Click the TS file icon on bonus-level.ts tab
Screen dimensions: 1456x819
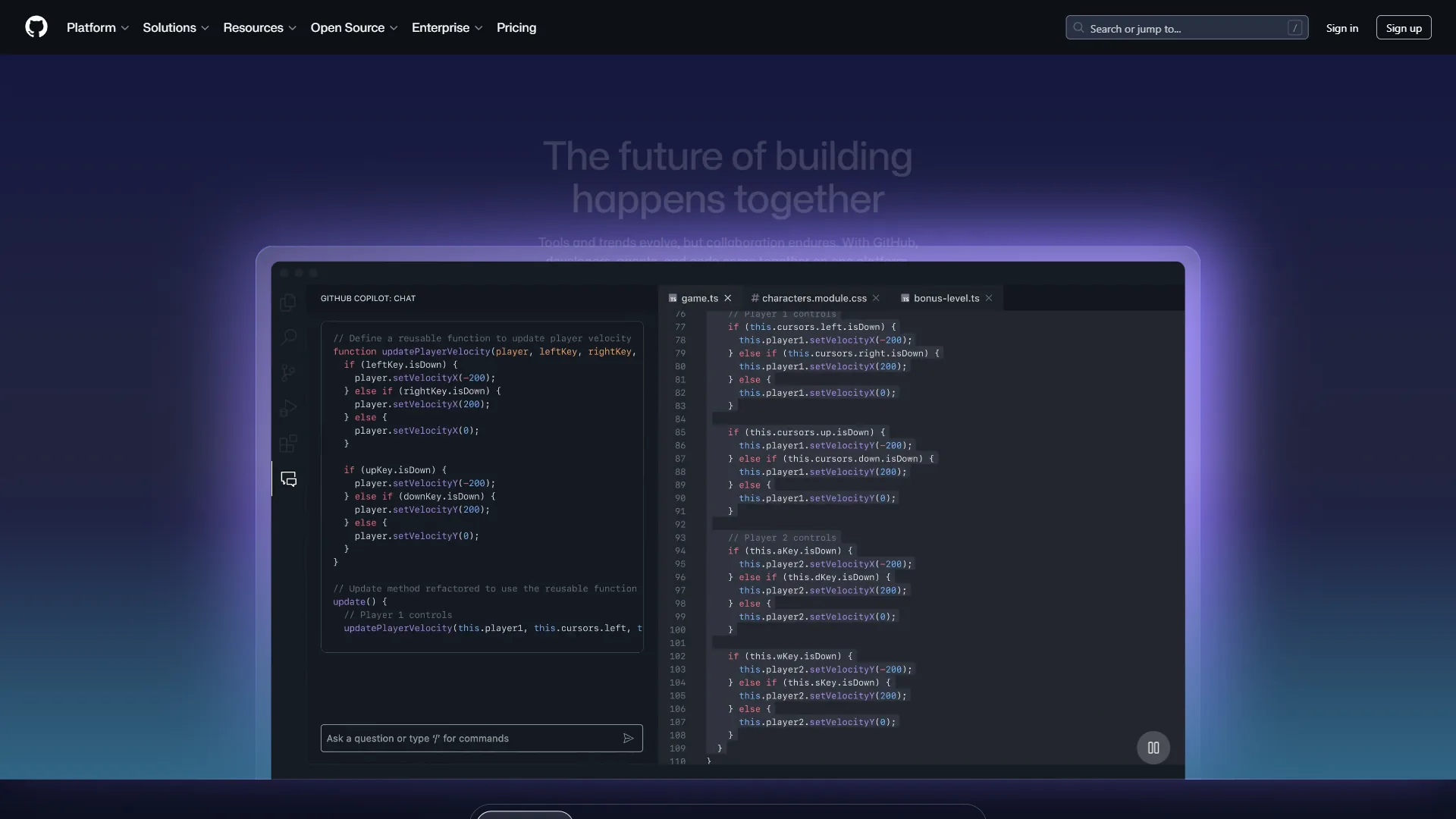click(905, 298)
